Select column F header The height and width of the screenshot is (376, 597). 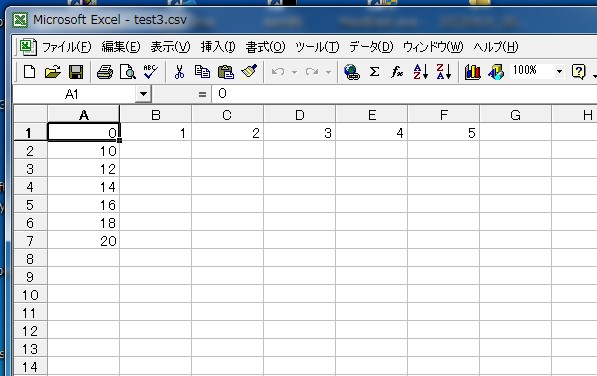point(444,115)
